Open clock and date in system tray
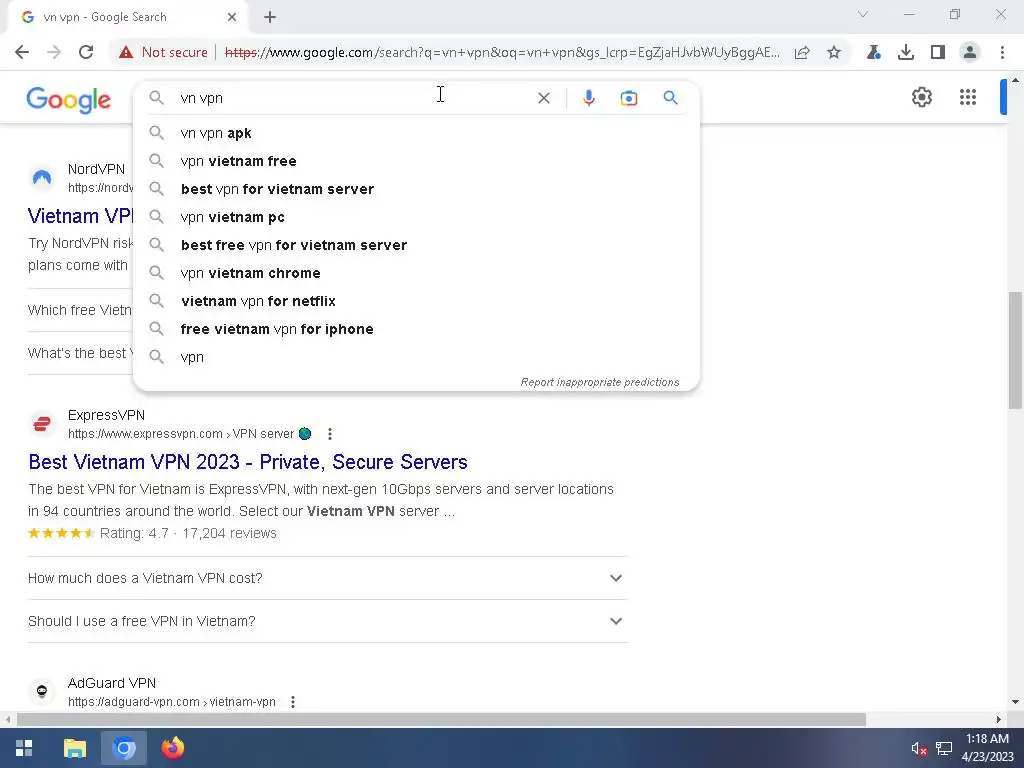Viewport: 1024px width, 768px height. tap(987, 748)
